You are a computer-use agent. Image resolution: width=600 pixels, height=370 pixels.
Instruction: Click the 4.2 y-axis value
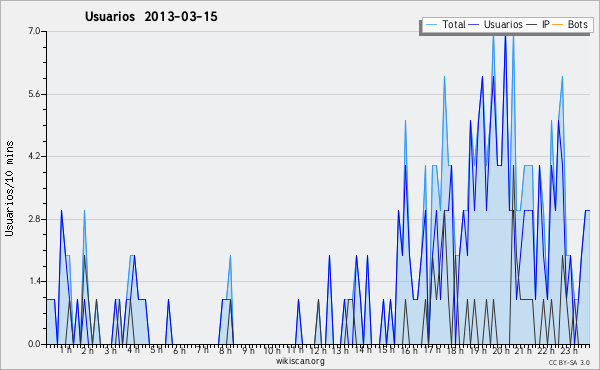34,156
